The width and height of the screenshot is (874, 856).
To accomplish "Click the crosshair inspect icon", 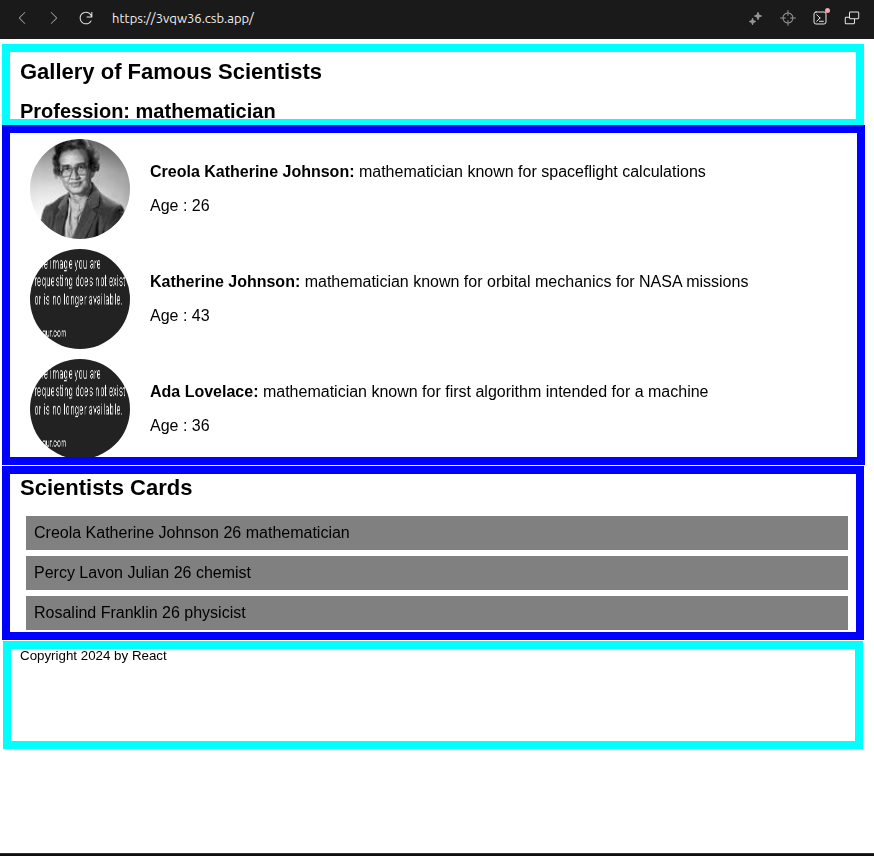I will coord(788,18).
